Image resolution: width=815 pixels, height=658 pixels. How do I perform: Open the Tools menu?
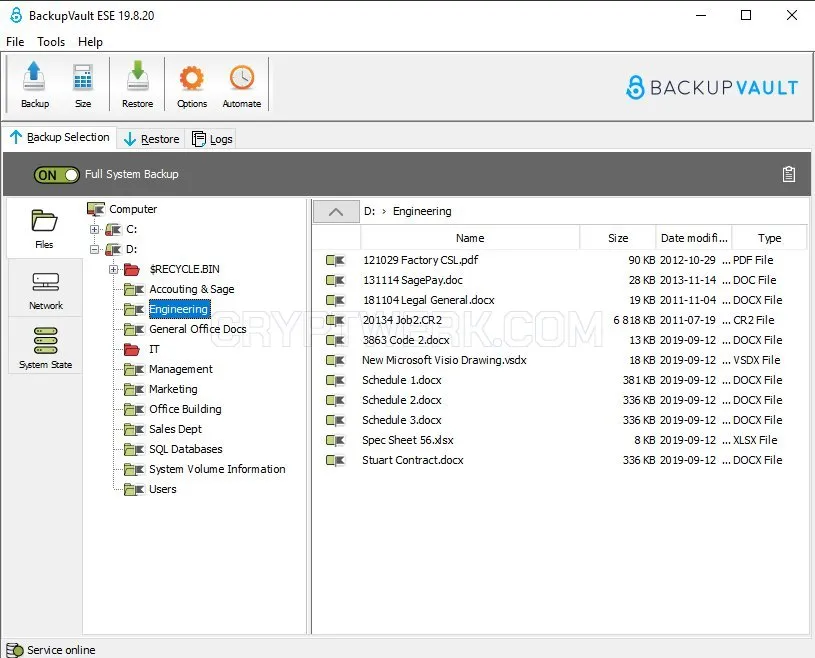[x=51, y=42]
